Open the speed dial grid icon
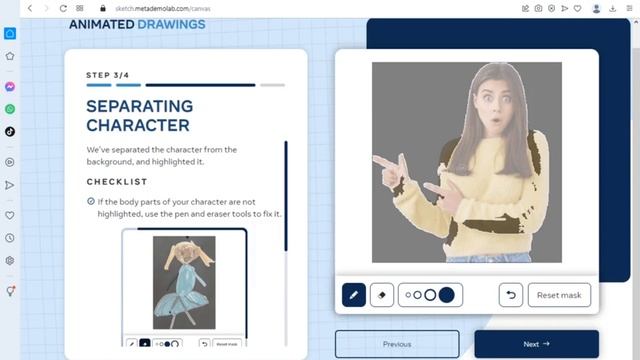This screenshot has height=360, width=640. click(x=80, y=8)
